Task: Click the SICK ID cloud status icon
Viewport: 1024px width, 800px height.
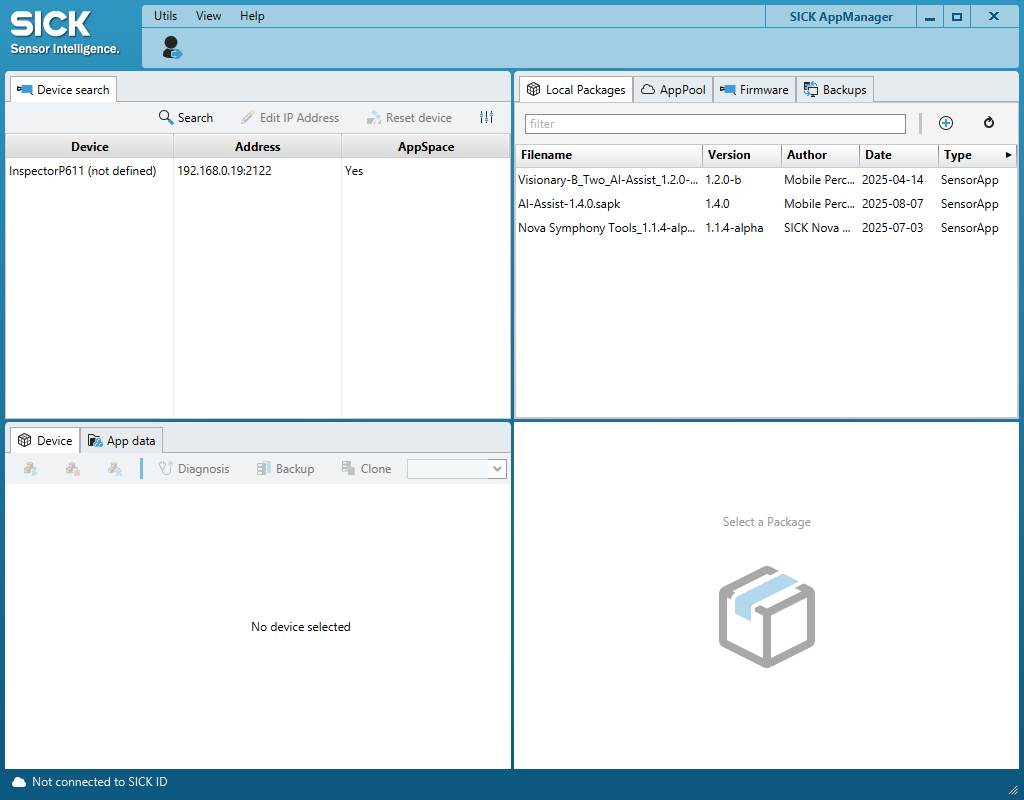Action: tap(19, 782)
